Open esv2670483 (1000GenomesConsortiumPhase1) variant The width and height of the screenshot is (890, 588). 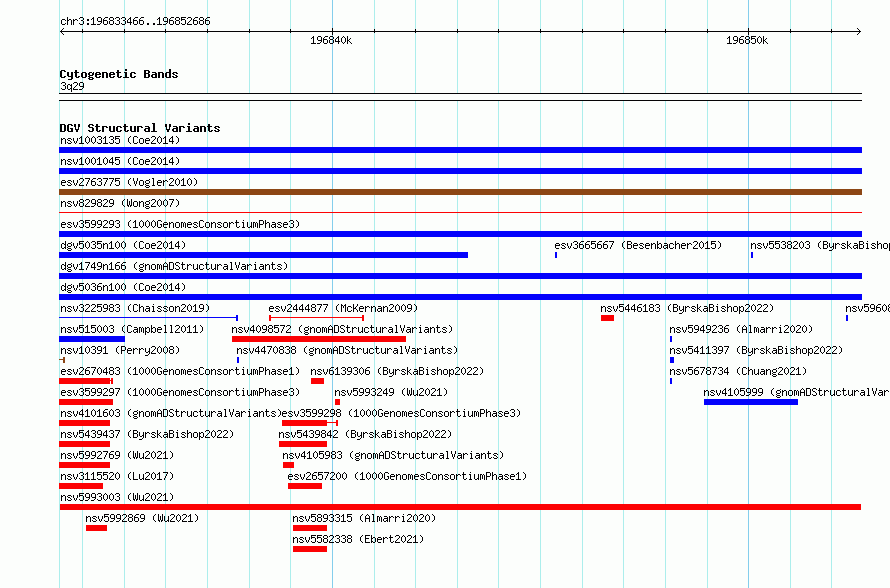coord(180,371)
